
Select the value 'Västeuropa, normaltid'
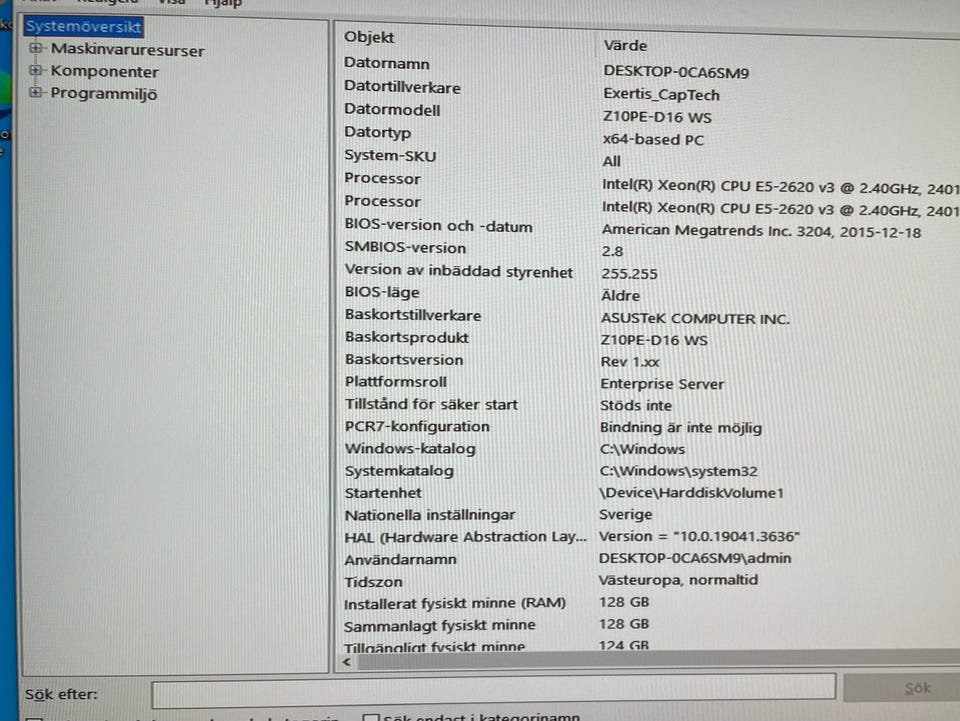point(678,579)
